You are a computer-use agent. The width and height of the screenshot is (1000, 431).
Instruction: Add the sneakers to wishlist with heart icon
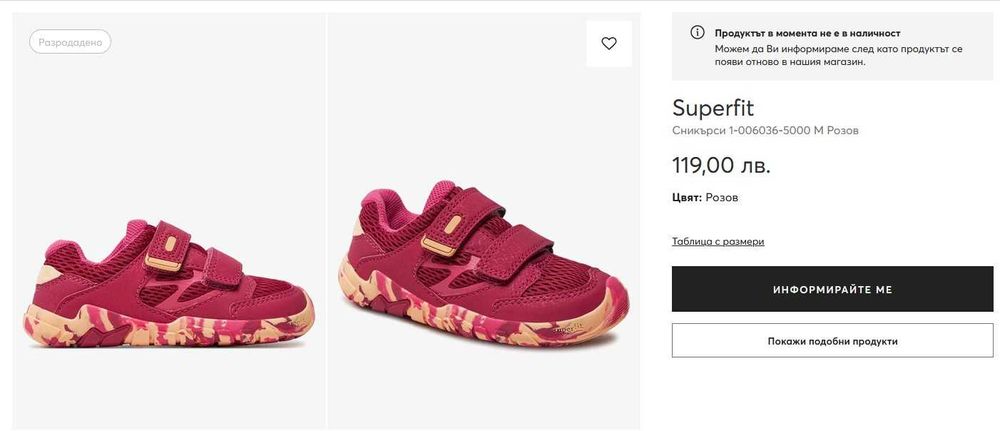[609, 43]
